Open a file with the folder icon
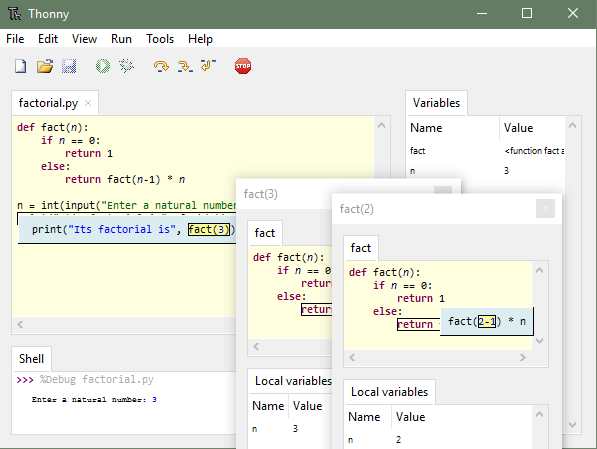 coord(45,66)
